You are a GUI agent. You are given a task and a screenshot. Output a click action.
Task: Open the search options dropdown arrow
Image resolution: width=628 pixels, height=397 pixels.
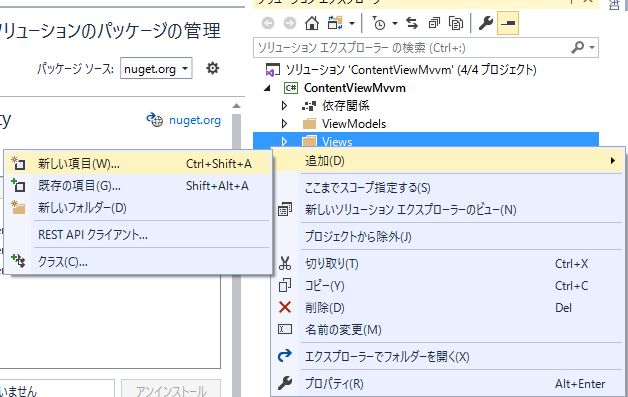click(x=592, y=48)
